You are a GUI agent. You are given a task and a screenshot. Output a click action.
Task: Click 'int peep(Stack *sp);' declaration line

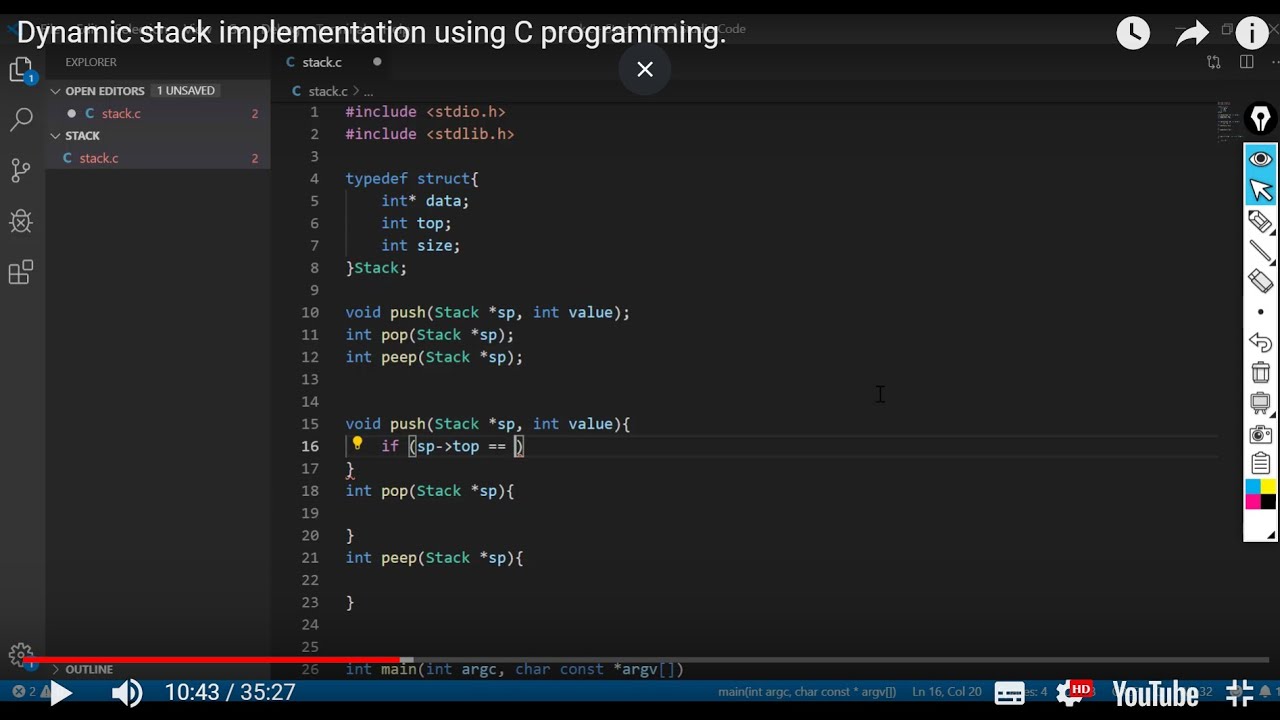tap(434, 357)
